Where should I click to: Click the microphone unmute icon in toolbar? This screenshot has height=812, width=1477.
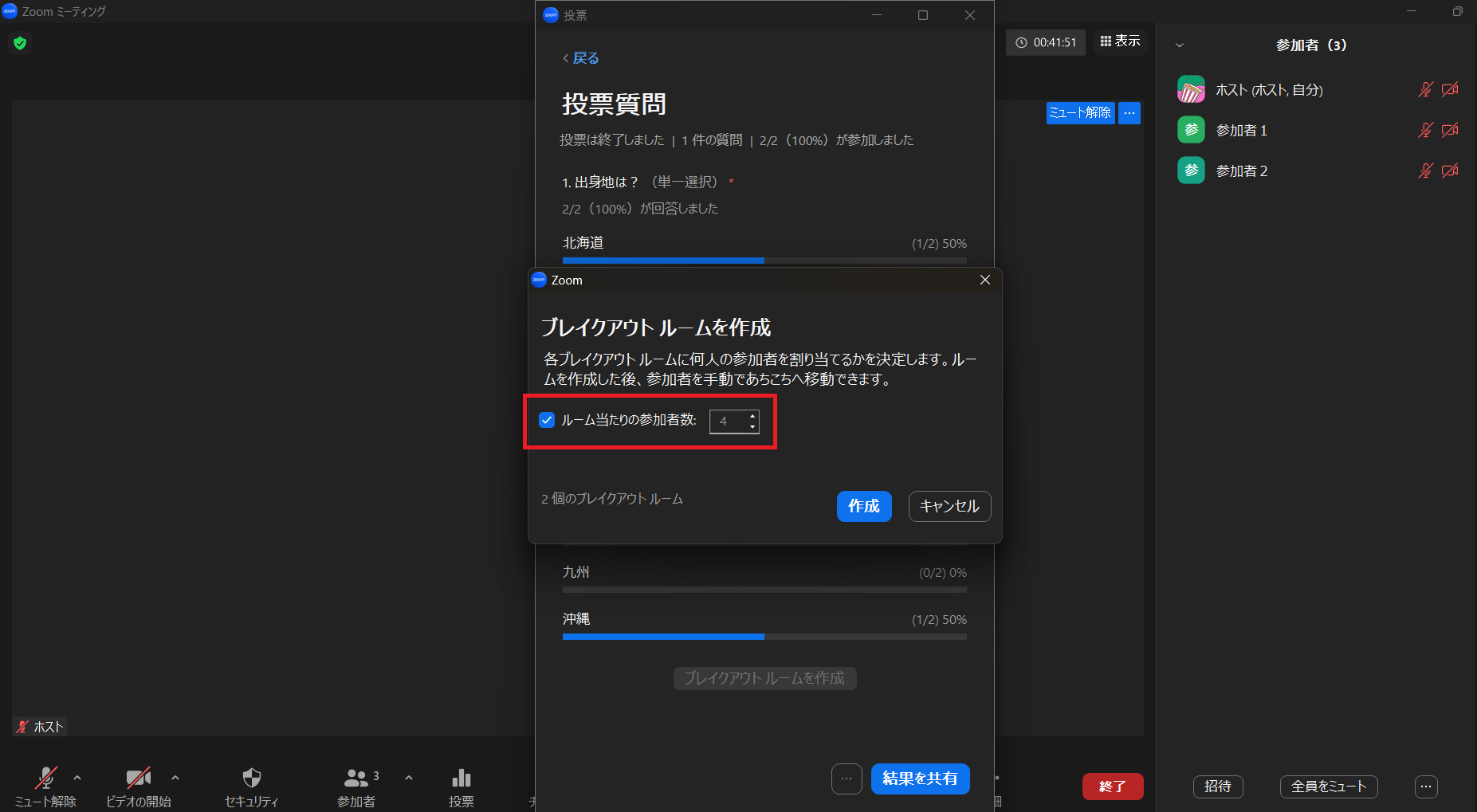click(x=45, y=778)
